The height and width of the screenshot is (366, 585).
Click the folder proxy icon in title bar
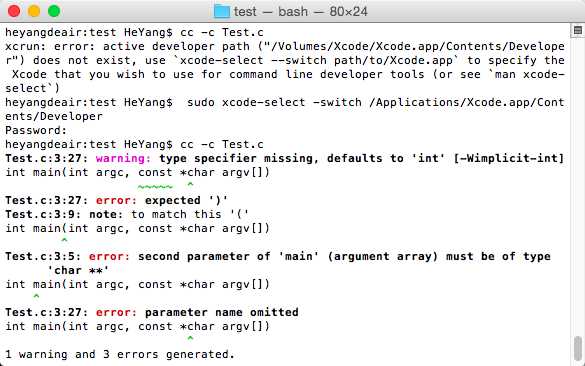(222, 11)
